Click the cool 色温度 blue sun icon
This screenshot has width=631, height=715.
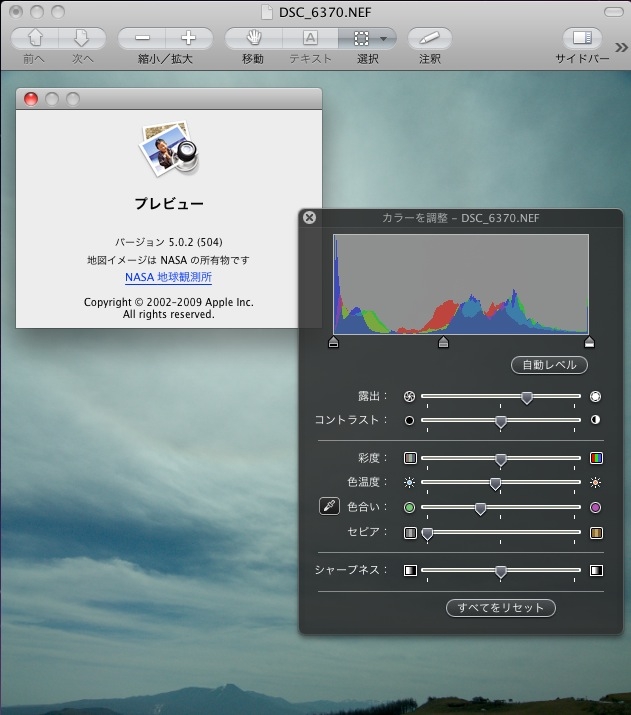click(409, 482)
